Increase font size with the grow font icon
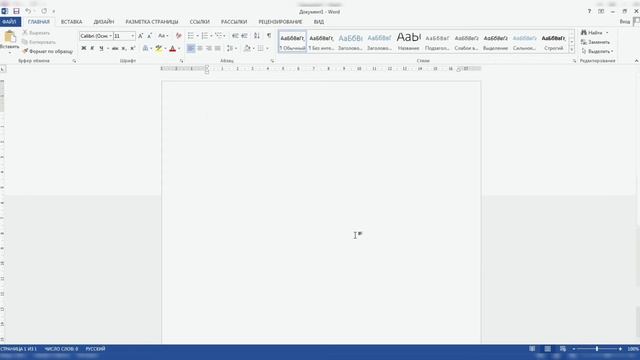640x360 pixels. pos(140,36)
